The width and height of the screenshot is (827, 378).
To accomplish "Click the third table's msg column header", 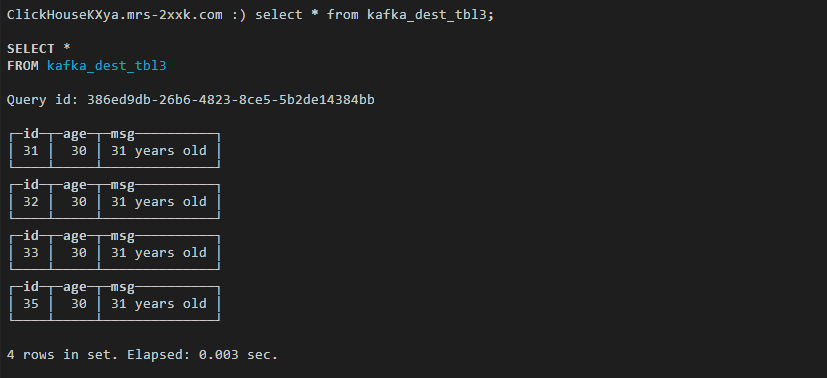I will tap(122, 237).
